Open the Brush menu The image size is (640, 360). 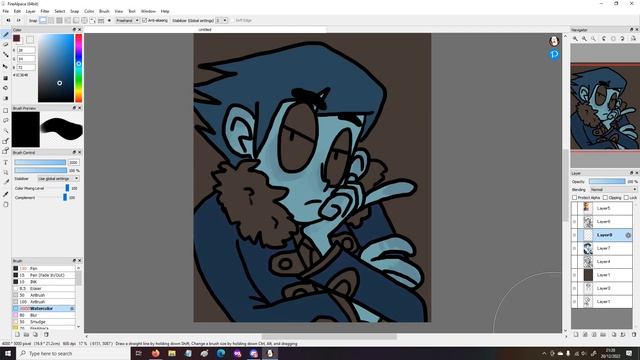(104, 11)
